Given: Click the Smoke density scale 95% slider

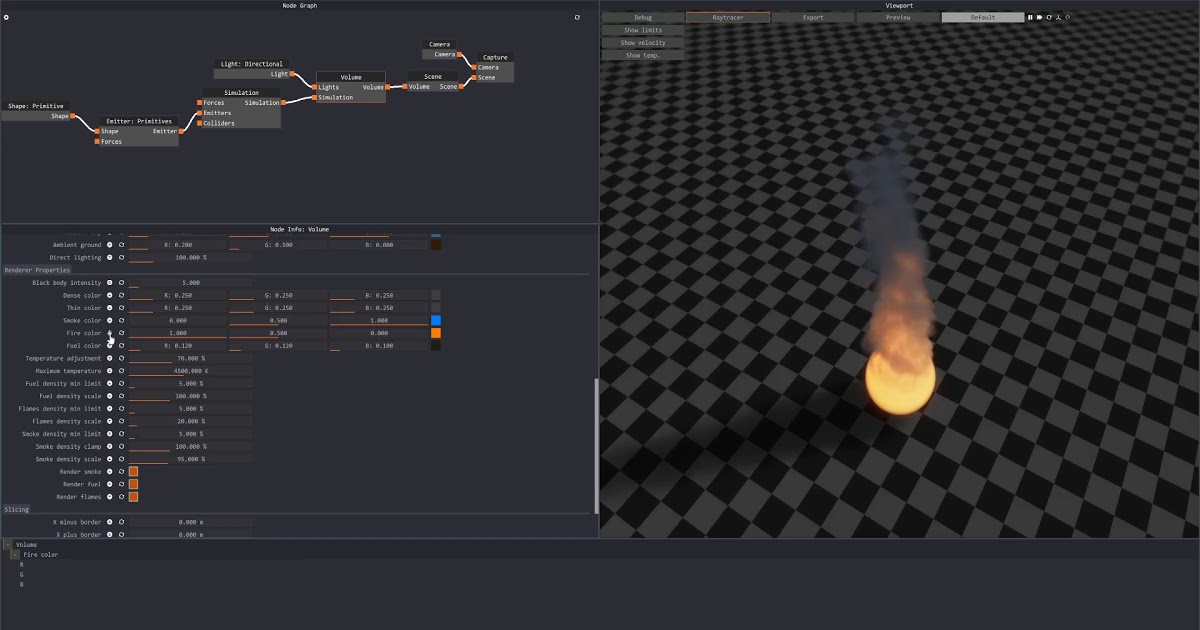Looking at the screenshot, I should 190,459.
